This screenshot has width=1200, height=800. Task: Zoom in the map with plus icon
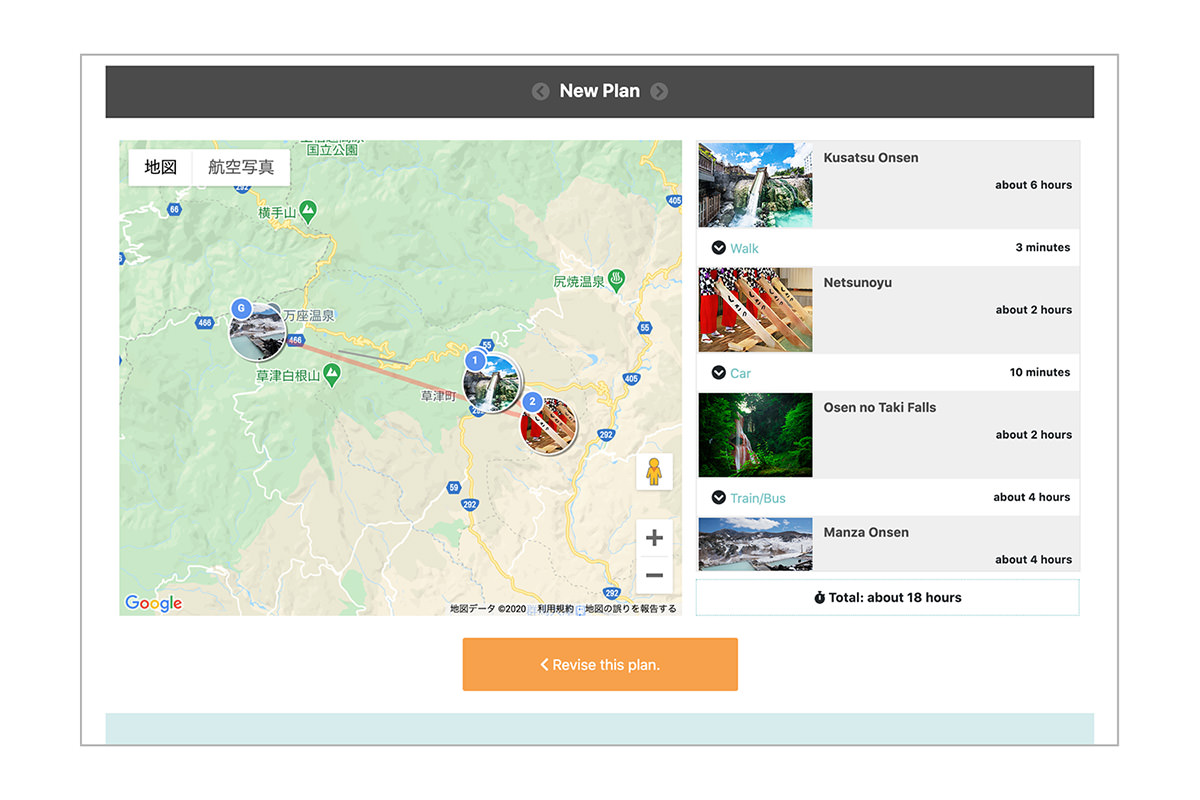point(654,538)
